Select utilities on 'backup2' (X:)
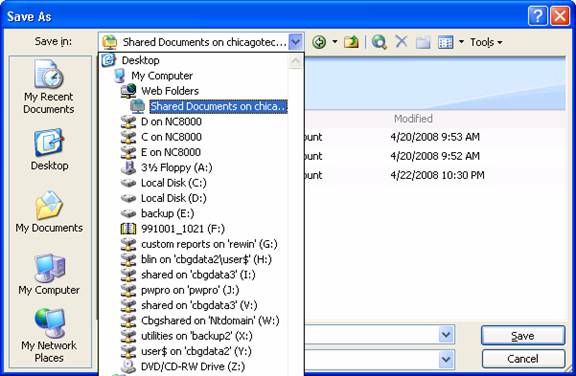The width and height of the screenshot is (576, 376). click(197, 336)
